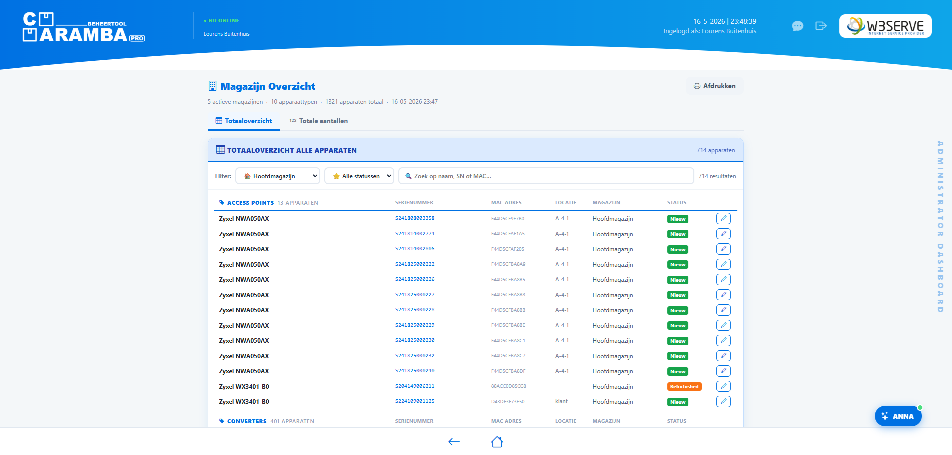
Task: Click the Caramba Beheertool Pro logo
Action: [x=84, y=27]
